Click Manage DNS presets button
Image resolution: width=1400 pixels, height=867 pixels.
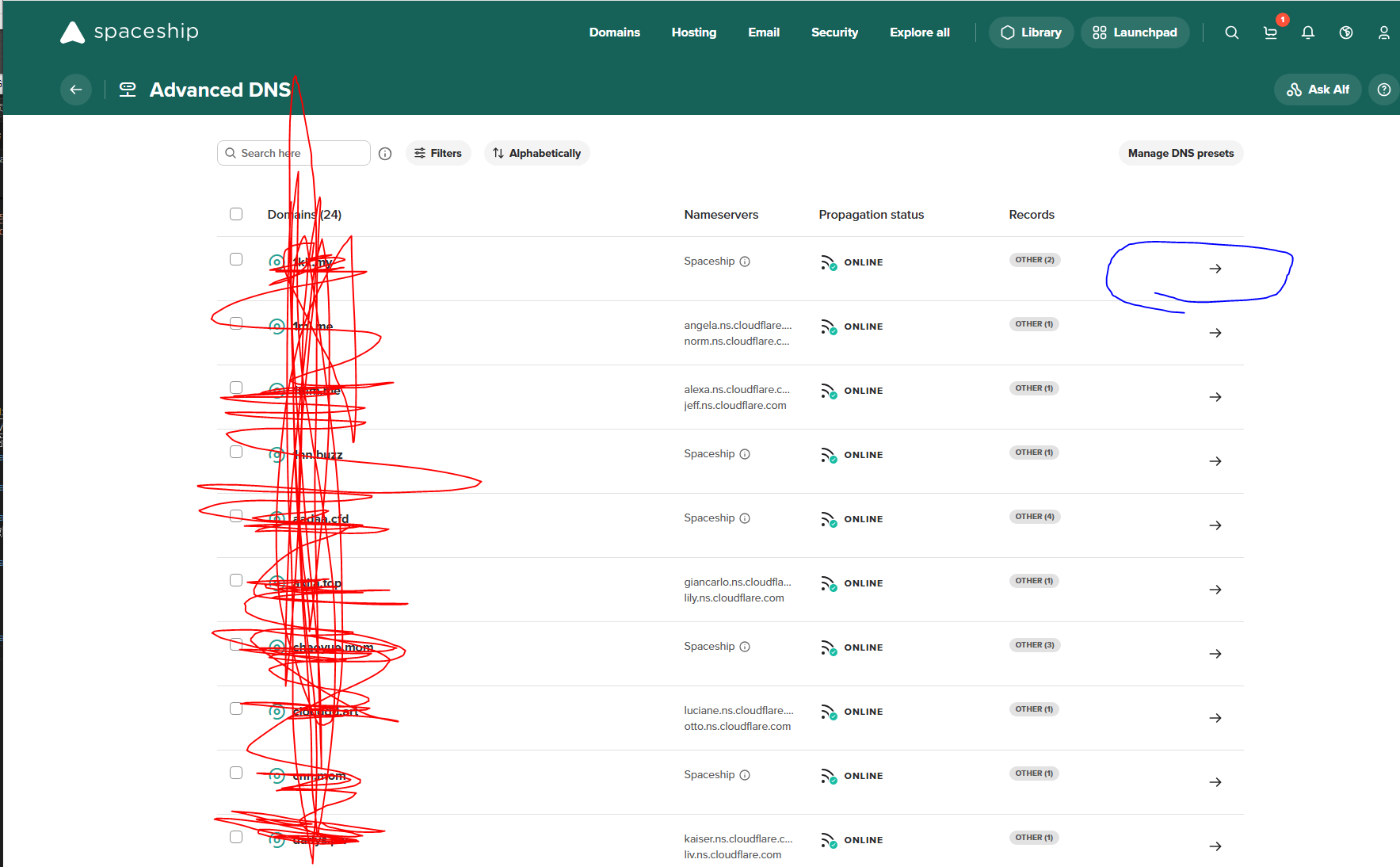point(1181,153)
